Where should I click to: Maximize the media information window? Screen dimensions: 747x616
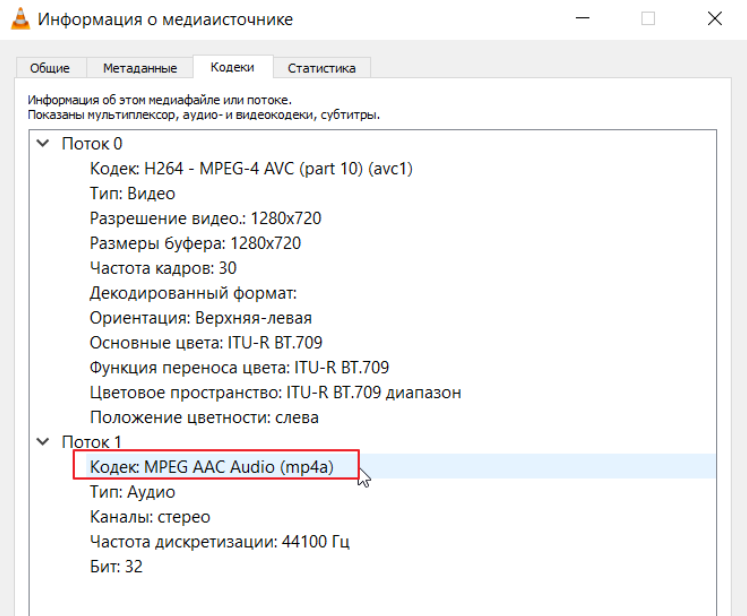click(648, 19)
